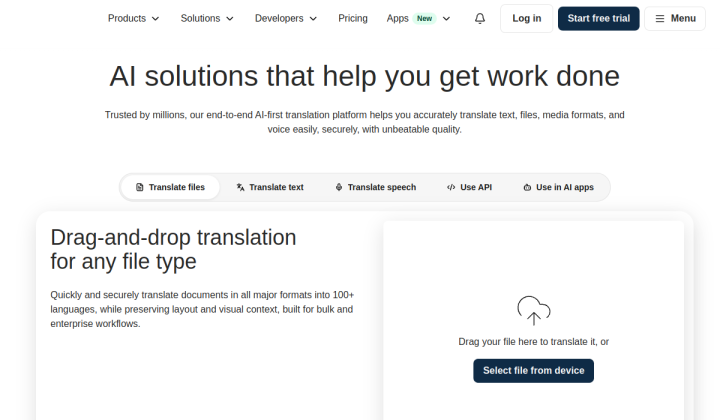
Task: Click the microphone icon beside Translate speech
Action: point(339,187)
